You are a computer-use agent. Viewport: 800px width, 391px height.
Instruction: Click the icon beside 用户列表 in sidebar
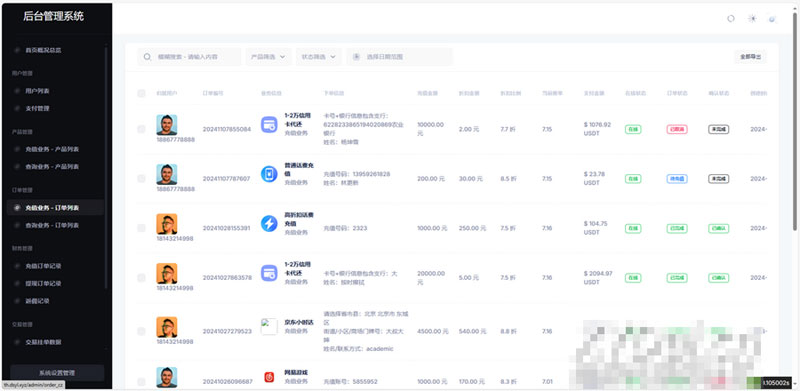point(17,91)
